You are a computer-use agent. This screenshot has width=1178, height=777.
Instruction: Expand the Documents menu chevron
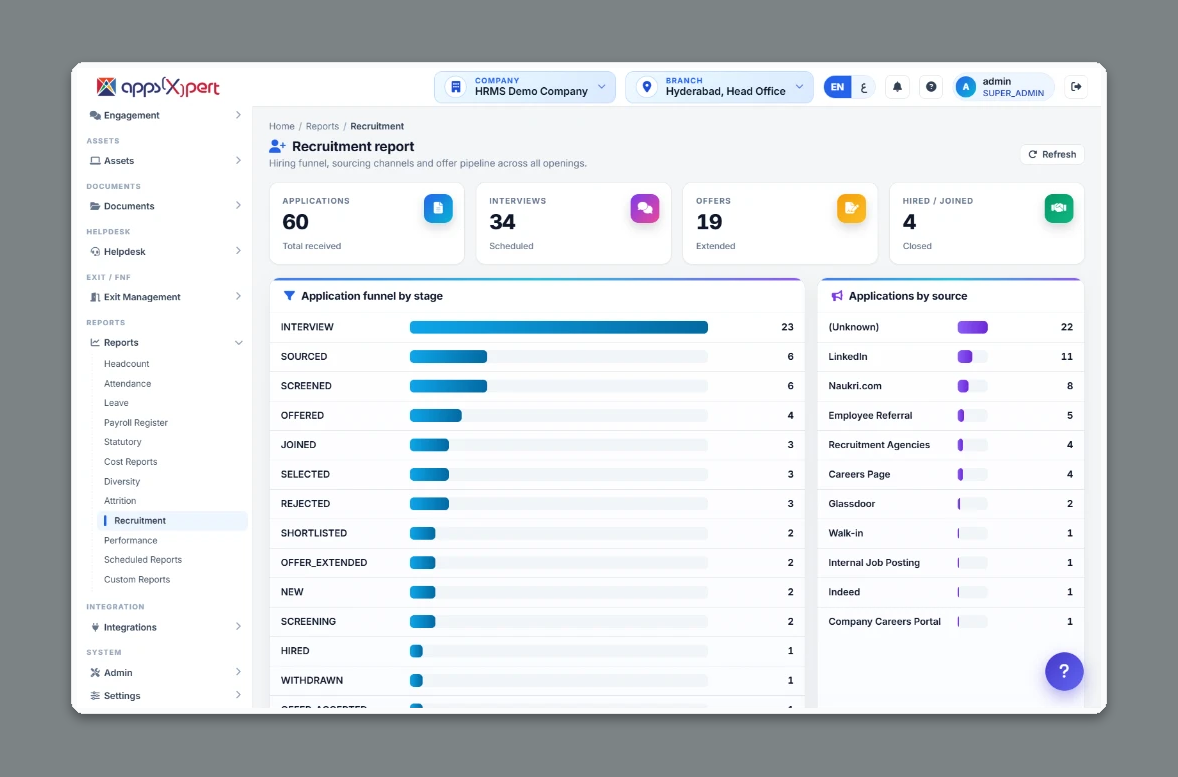tap(238, 206)
